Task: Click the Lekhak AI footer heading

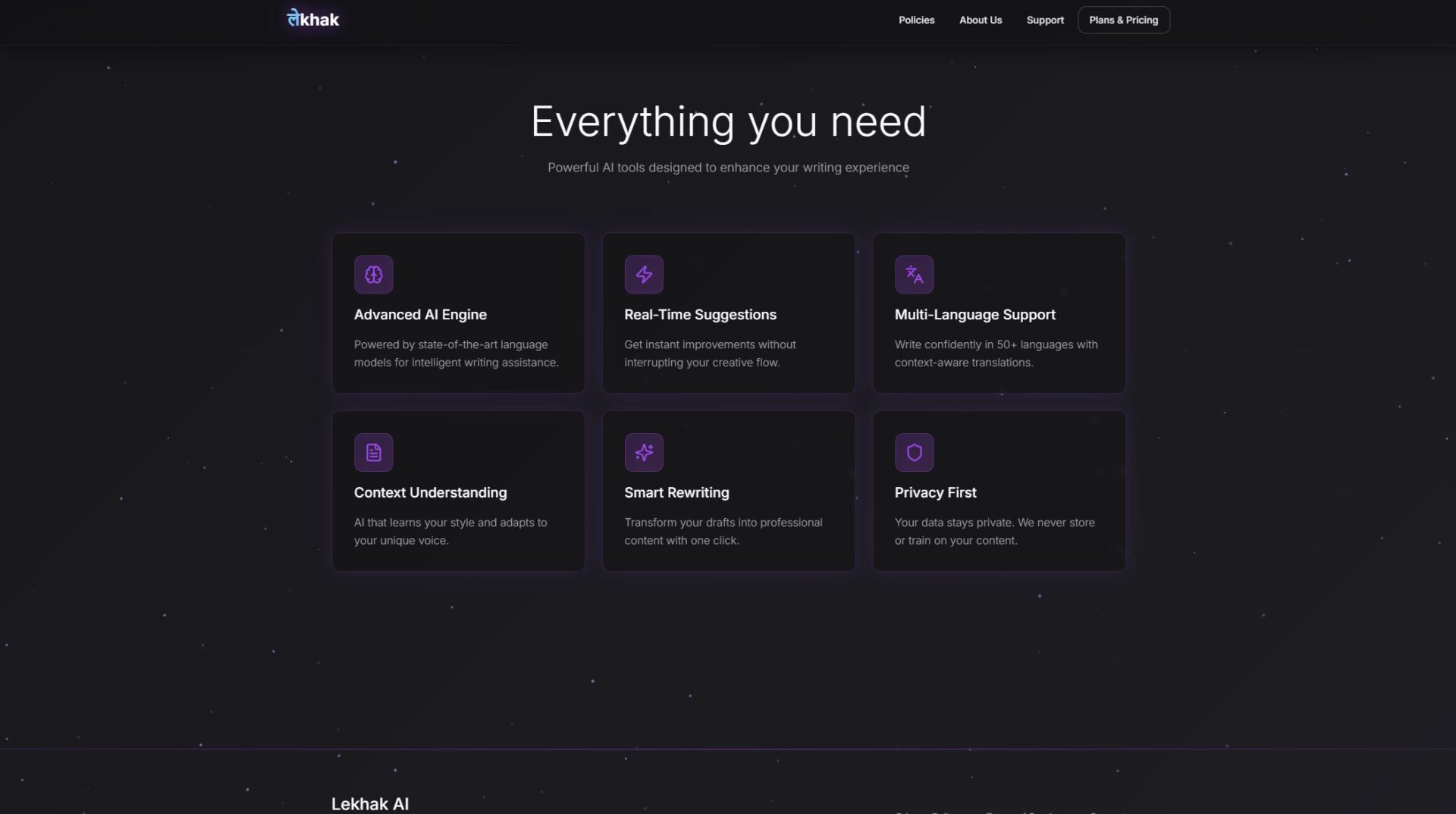Action: pyautogui.click(x=370, y=803)
